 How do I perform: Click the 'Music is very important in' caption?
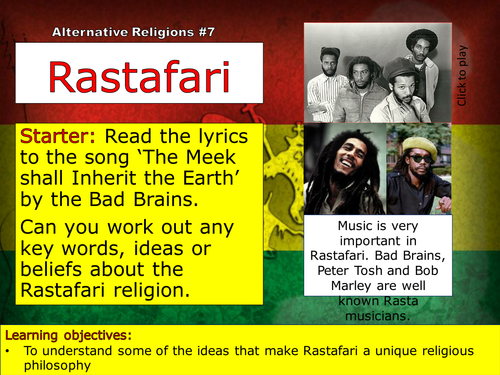[378, 233]
